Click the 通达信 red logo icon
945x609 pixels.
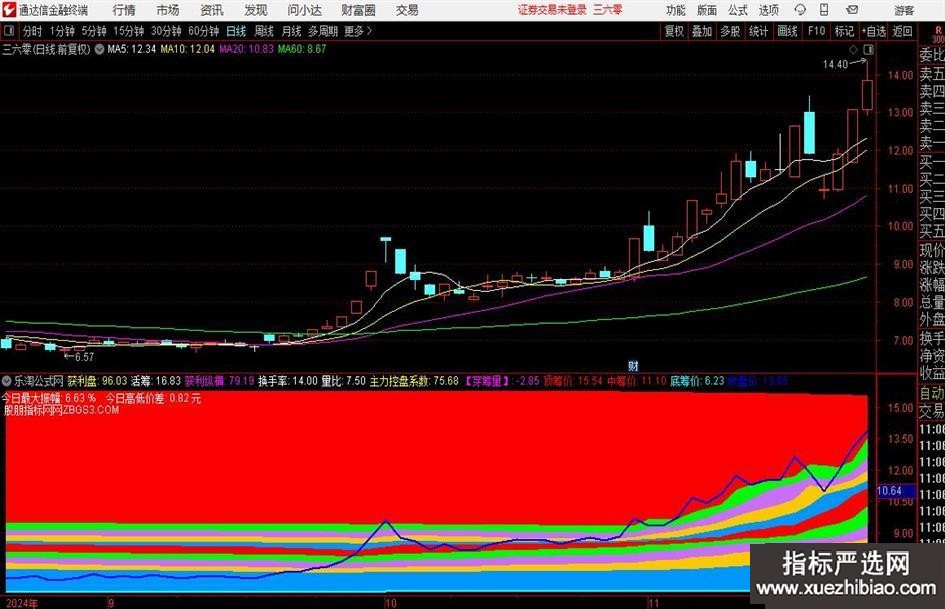(x=9, y=10)
